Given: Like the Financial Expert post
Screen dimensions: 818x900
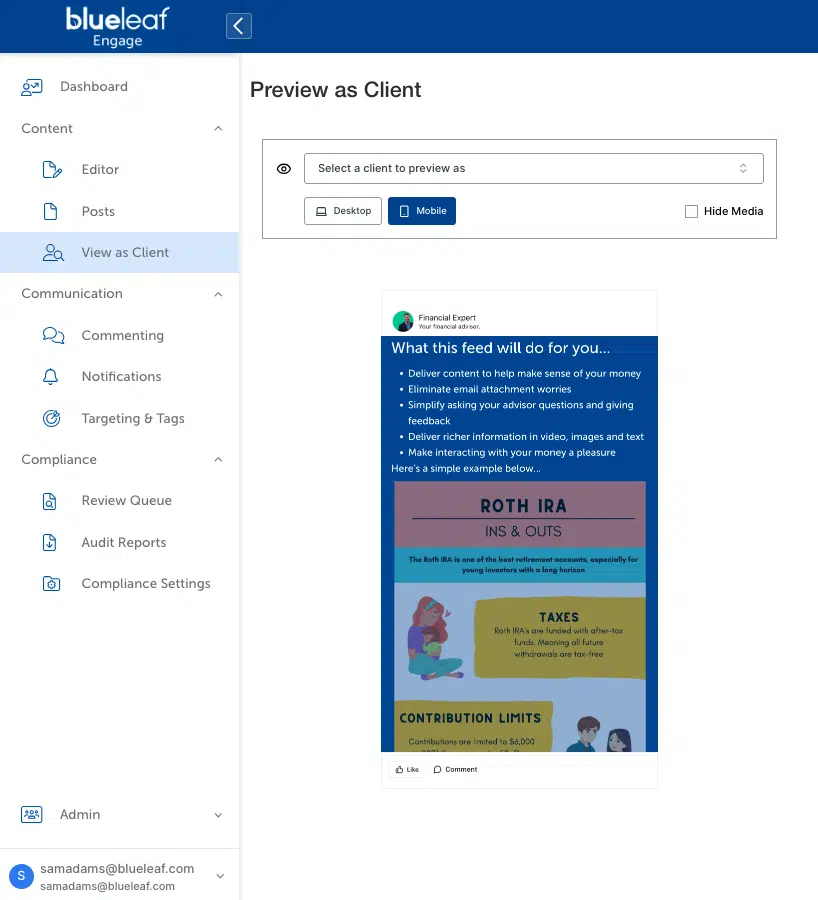Looking at the screenshot, I should [407, 769].
